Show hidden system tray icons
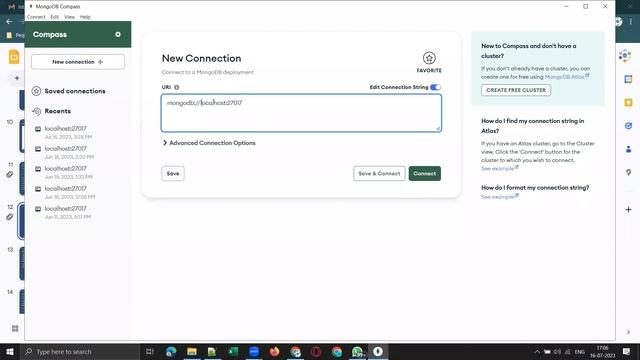This screenshot has height=360, width=640. tap(537, 352)
